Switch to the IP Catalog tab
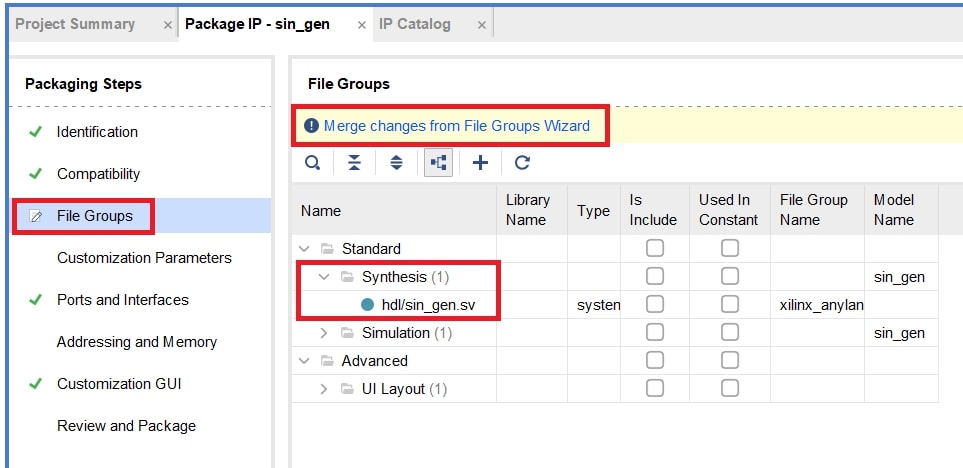Image resolution: width=963 pixels, height=468 pixels. point(415,24)
